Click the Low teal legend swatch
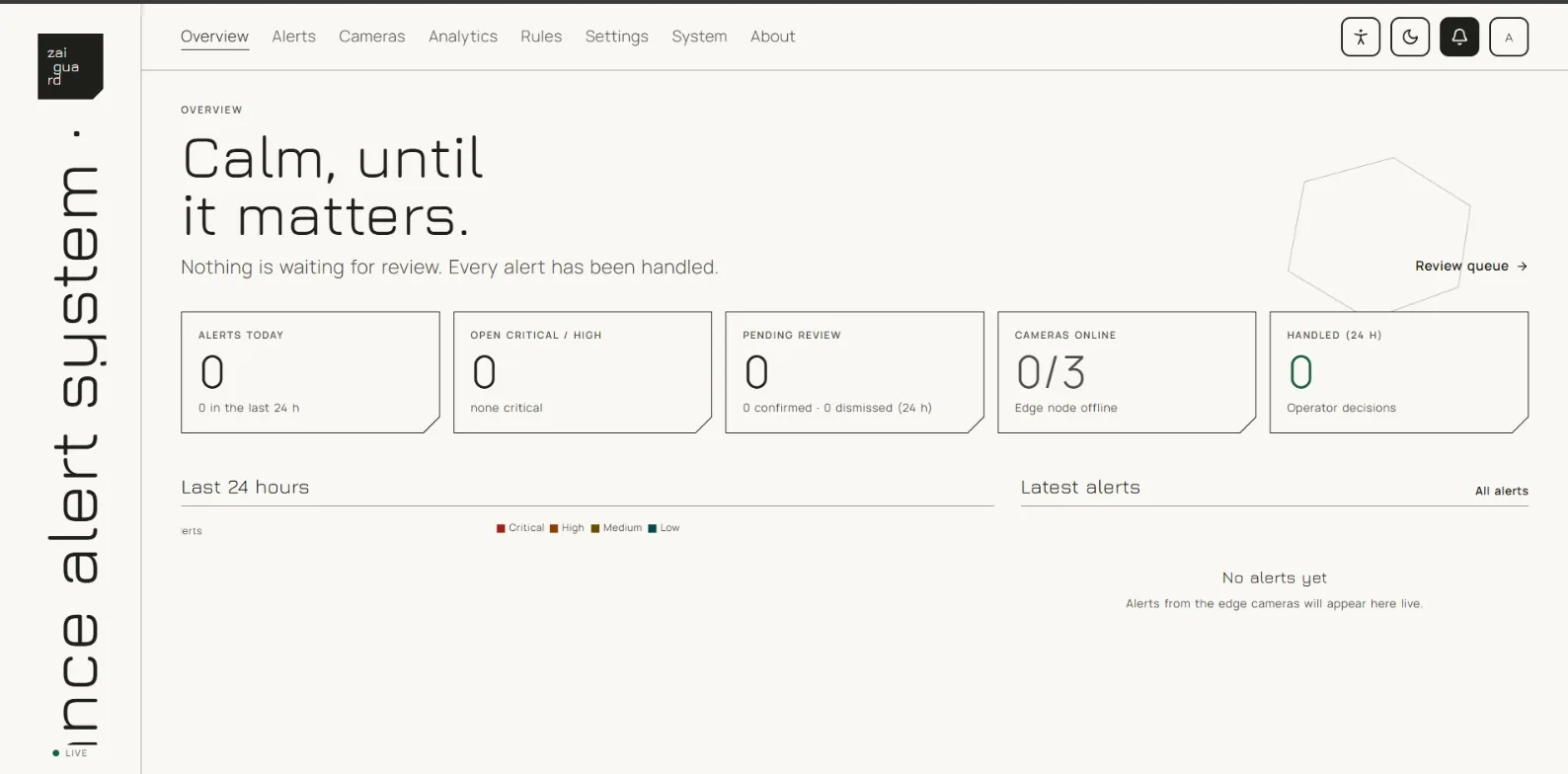Viewport: 1568px width, 774px height. pyautogui.click(x=653, y=528)
